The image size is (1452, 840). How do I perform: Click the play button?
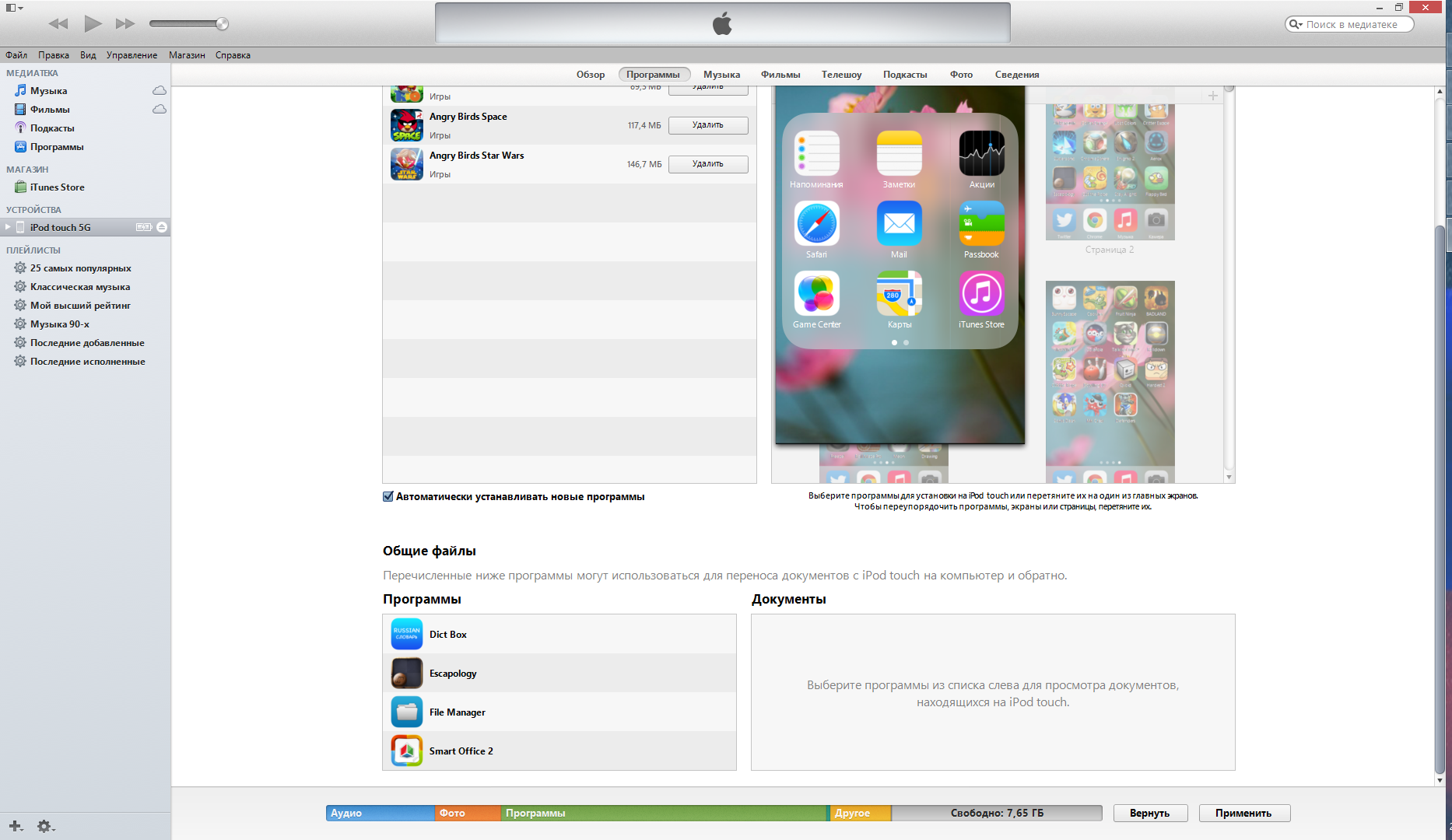[93, 23]
